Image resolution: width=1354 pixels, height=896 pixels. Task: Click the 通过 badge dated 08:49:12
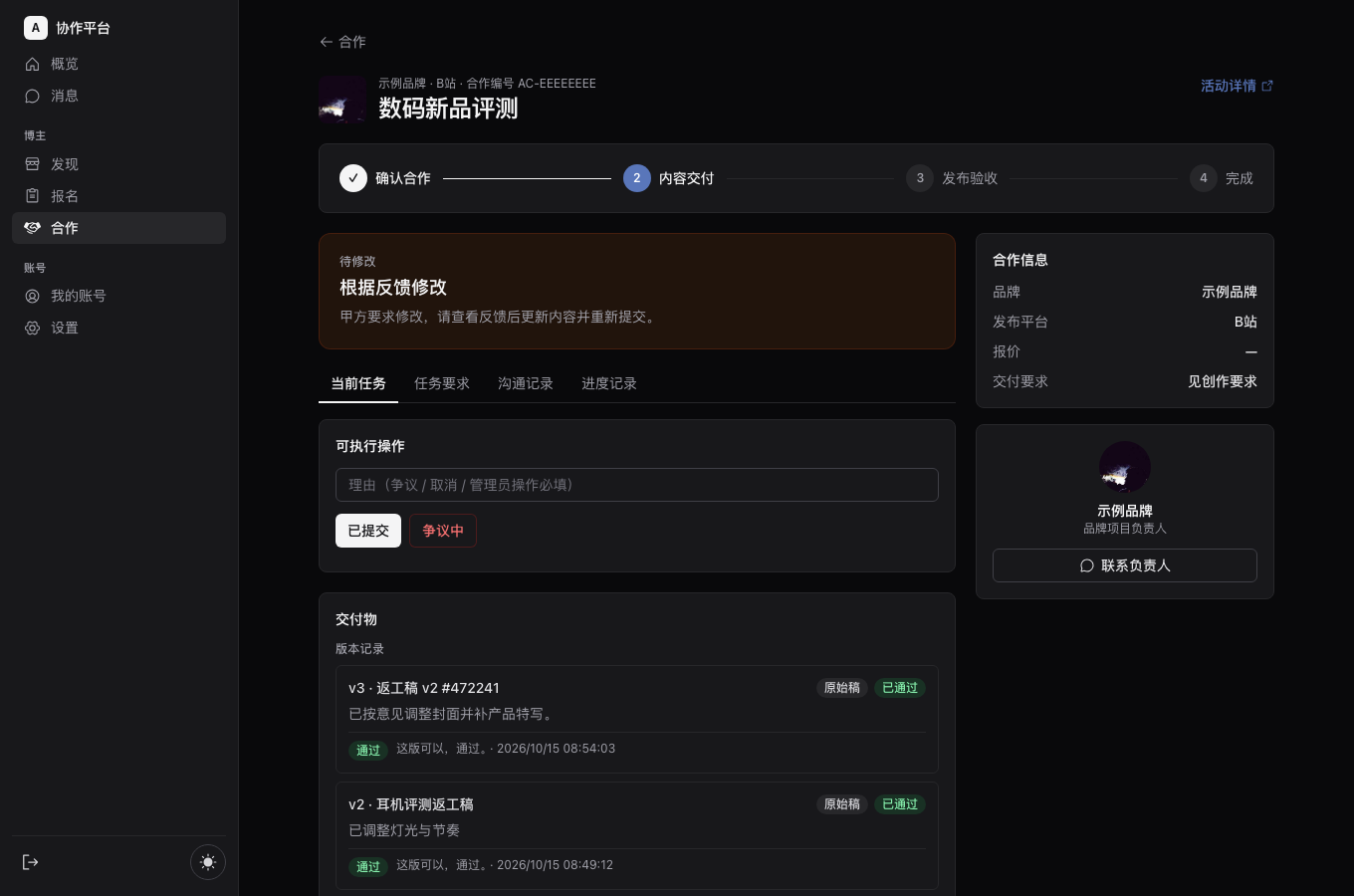(368, 866)
